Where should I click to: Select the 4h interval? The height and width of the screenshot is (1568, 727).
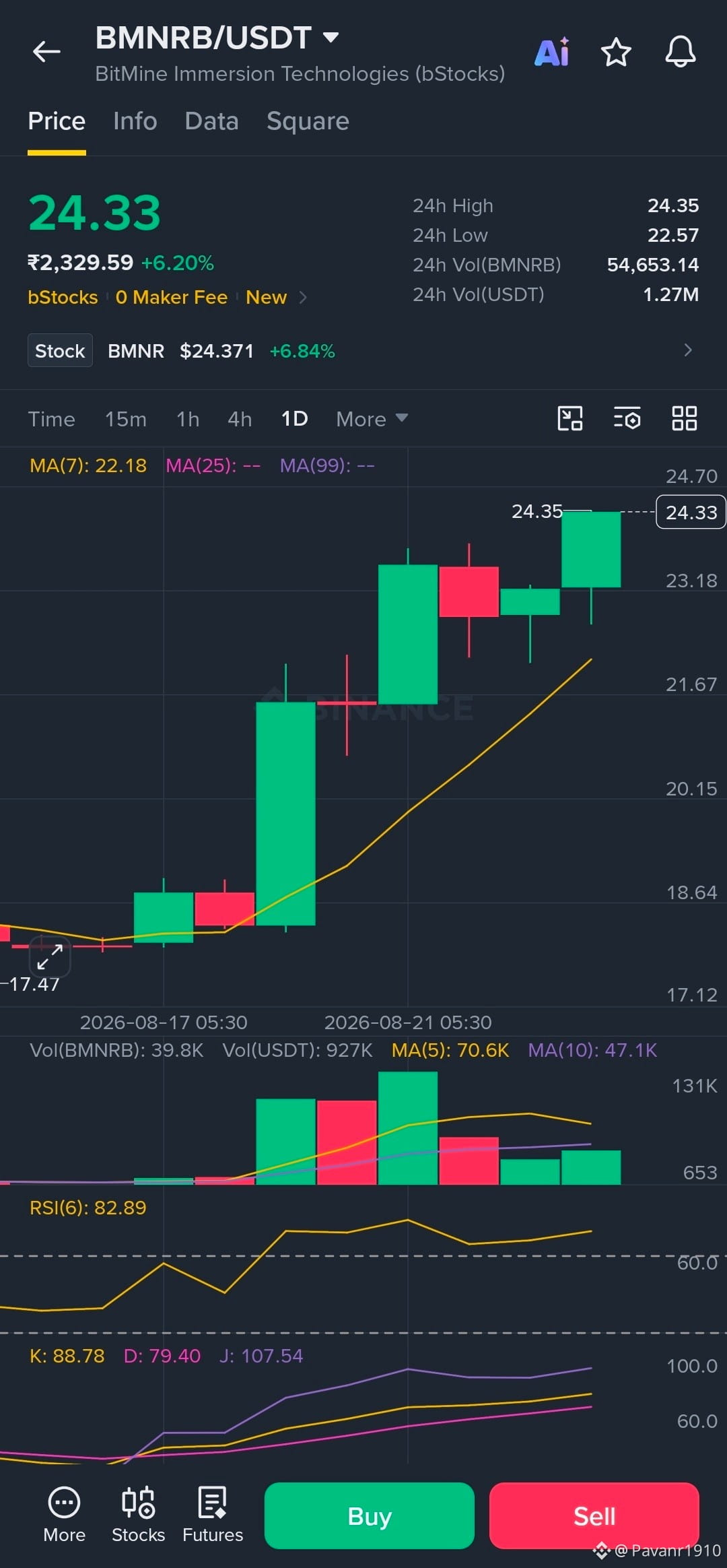point(240,419)
